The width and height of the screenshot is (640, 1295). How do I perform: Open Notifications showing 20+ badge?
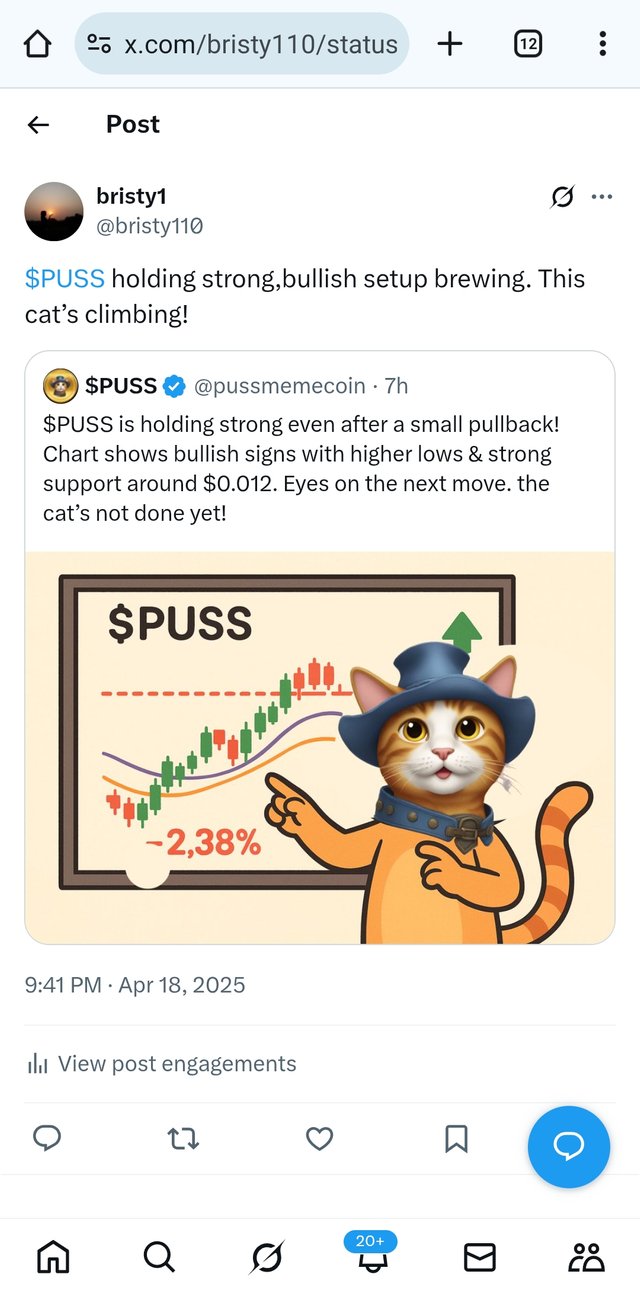[x=372, y=1254]
